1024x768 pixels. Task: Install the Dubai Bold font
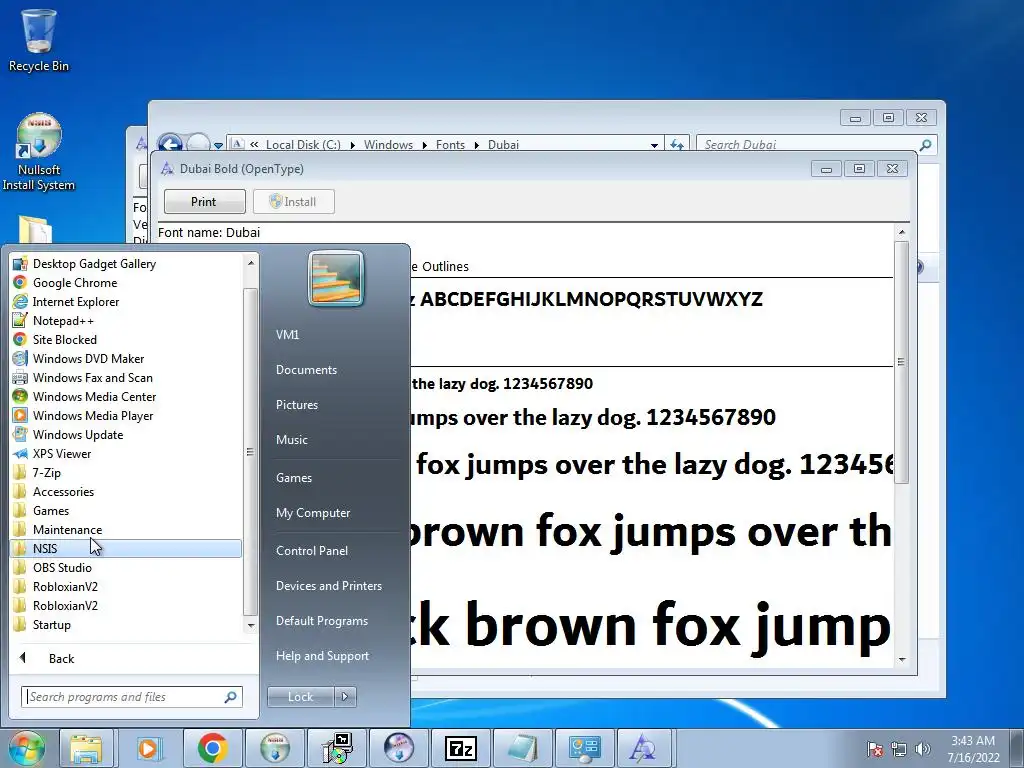click(x=294, y=202)
